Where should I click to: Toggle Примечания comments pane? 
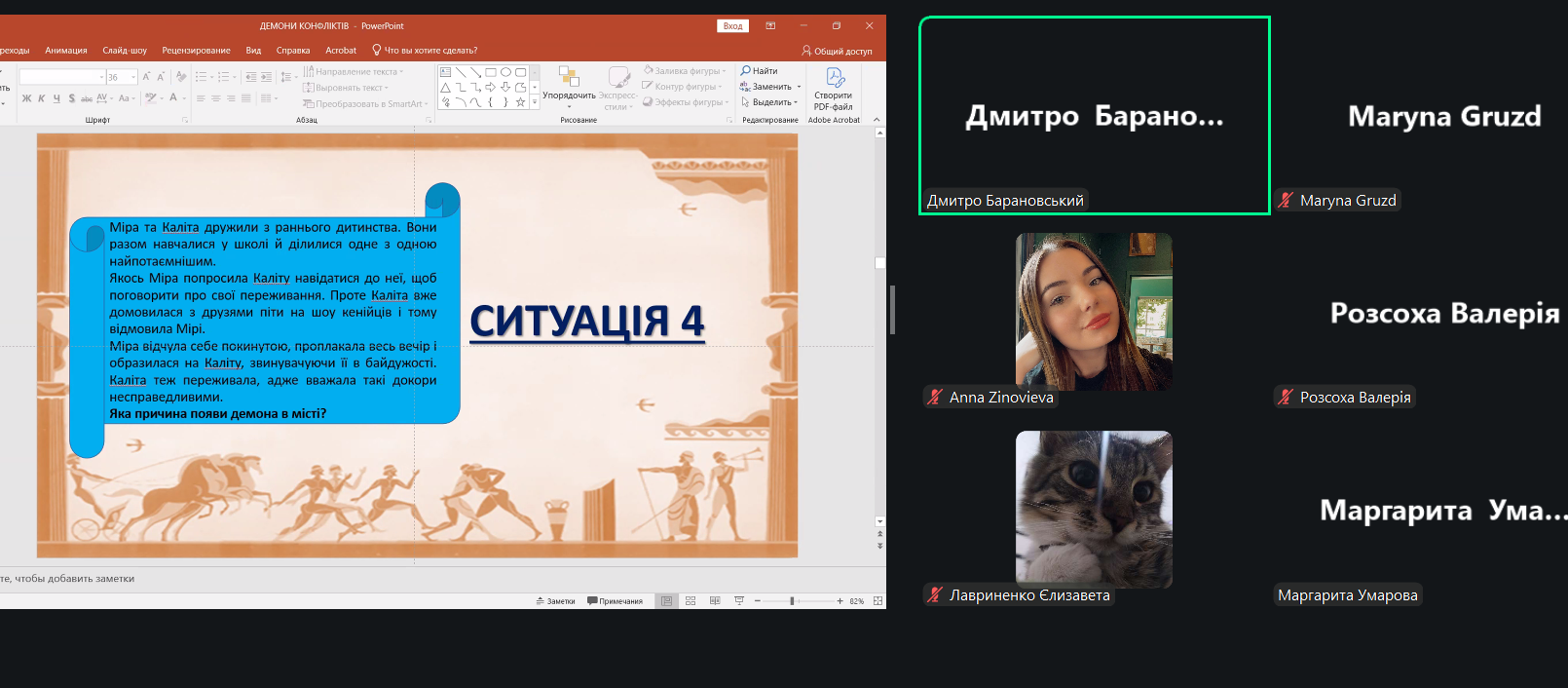615,601
